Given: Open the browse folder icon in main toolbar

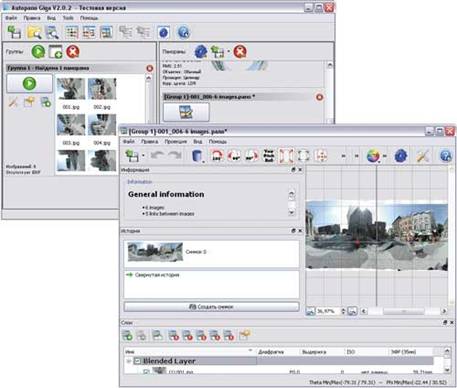Looking at the screenshot, I should tap(34, 32).
